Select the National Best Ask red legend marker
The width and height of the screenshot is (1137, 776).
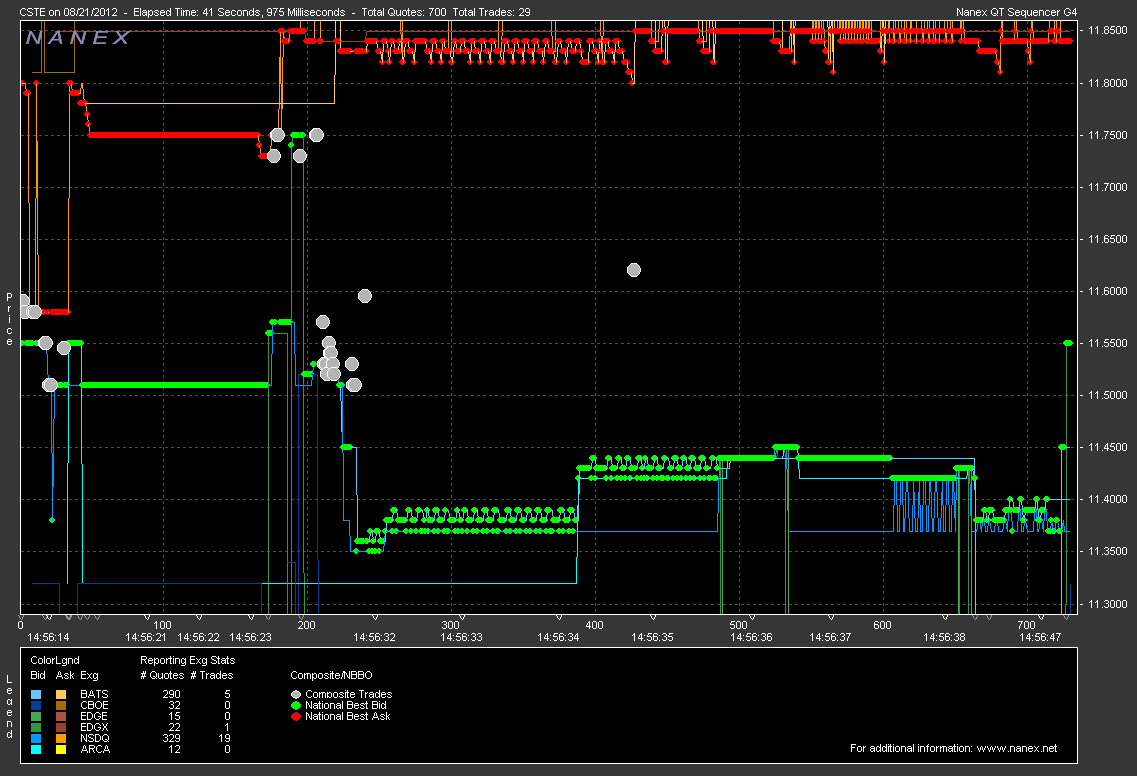(296, 717)
